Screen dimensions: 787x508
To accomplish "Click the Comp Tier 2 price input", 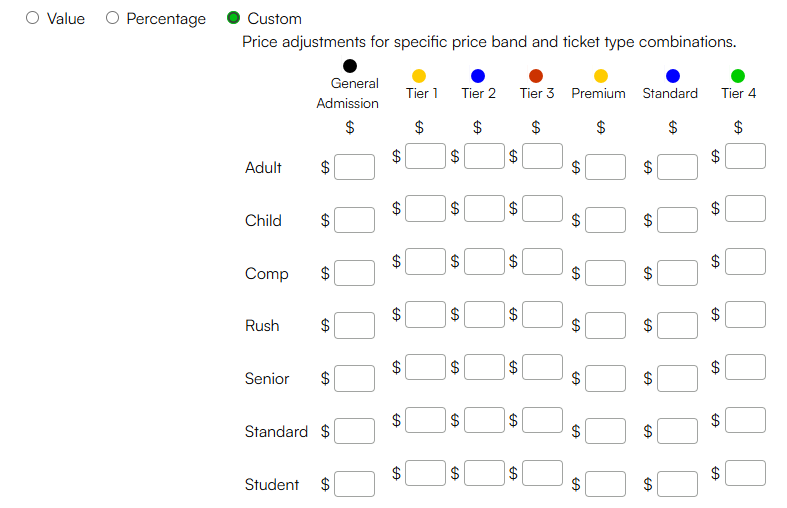I will click(x=484, y=262).
